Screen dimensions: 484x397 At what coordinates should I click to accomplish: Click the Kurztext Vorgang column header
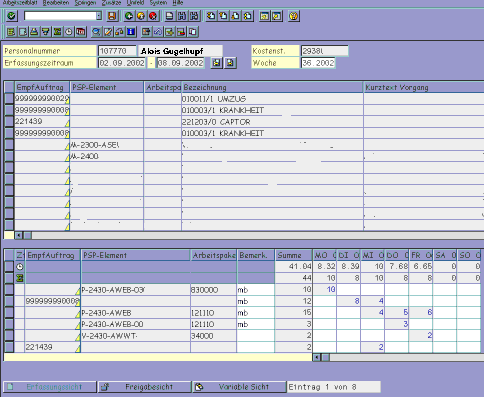click(x=424, y=87)
